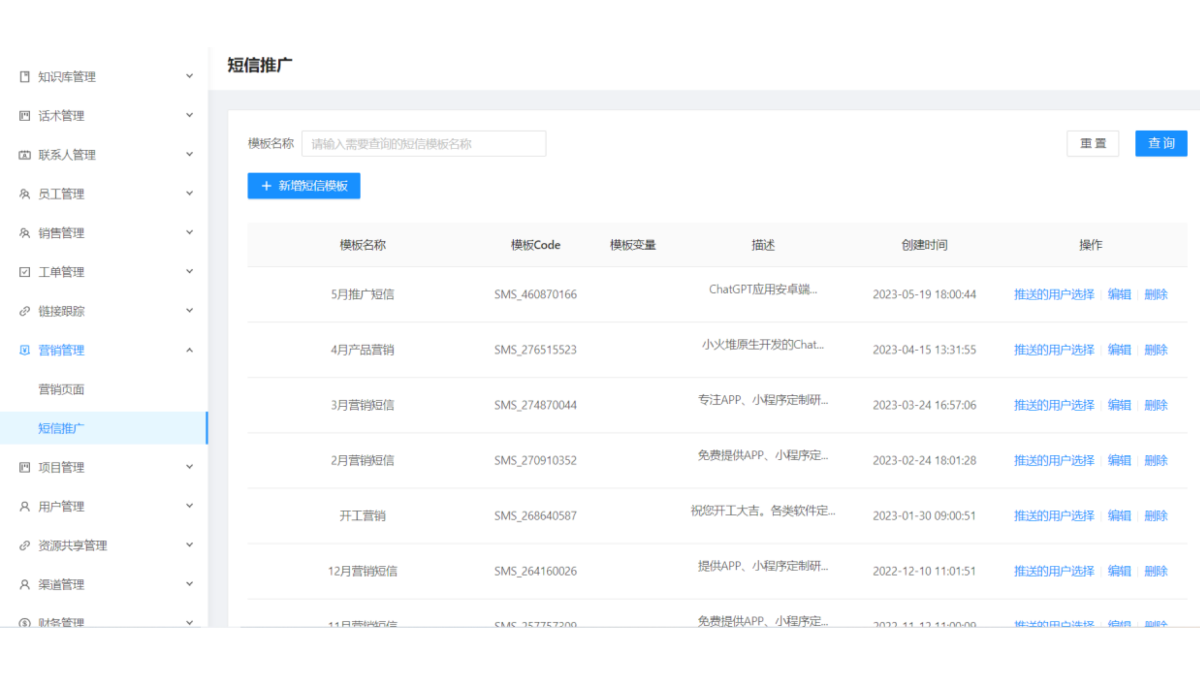The image size is (1200, 675).
Task: Select the 短信推广 submenu item
Action: [x=61, y=428]
